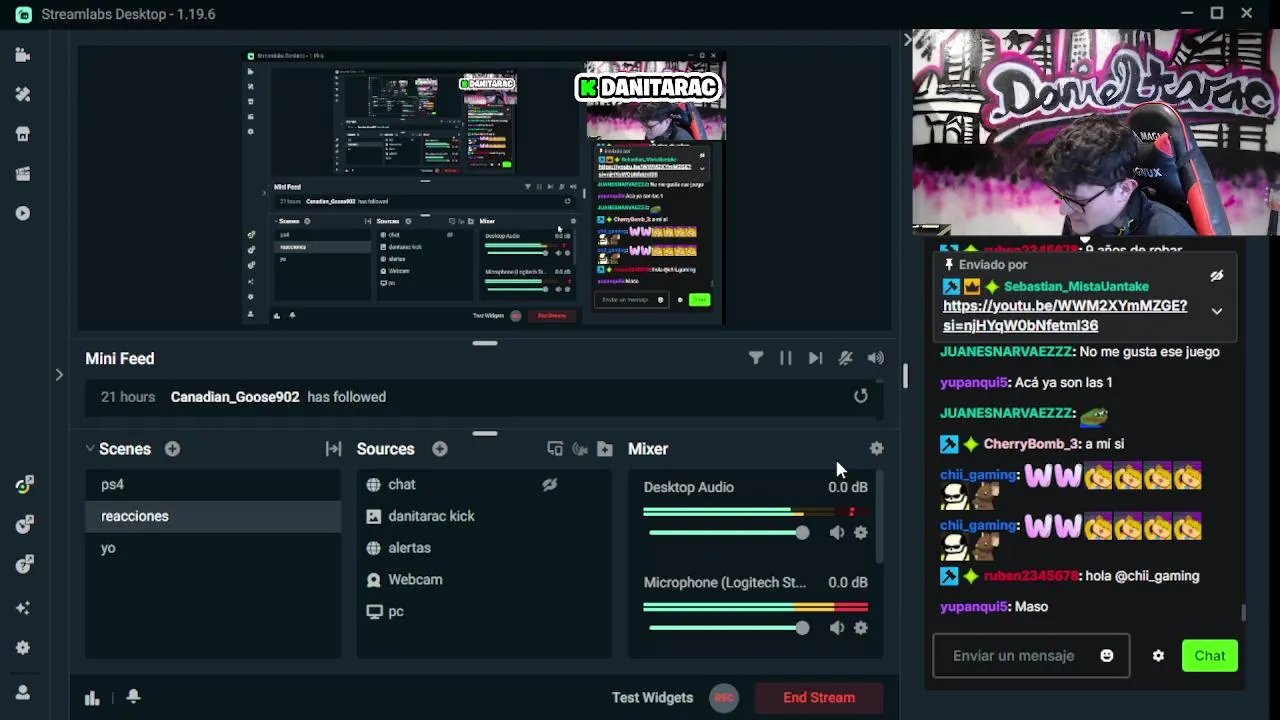Open performance stats bar chart icon
This screenshot has width=1280, height=720.
click(92, 698)
